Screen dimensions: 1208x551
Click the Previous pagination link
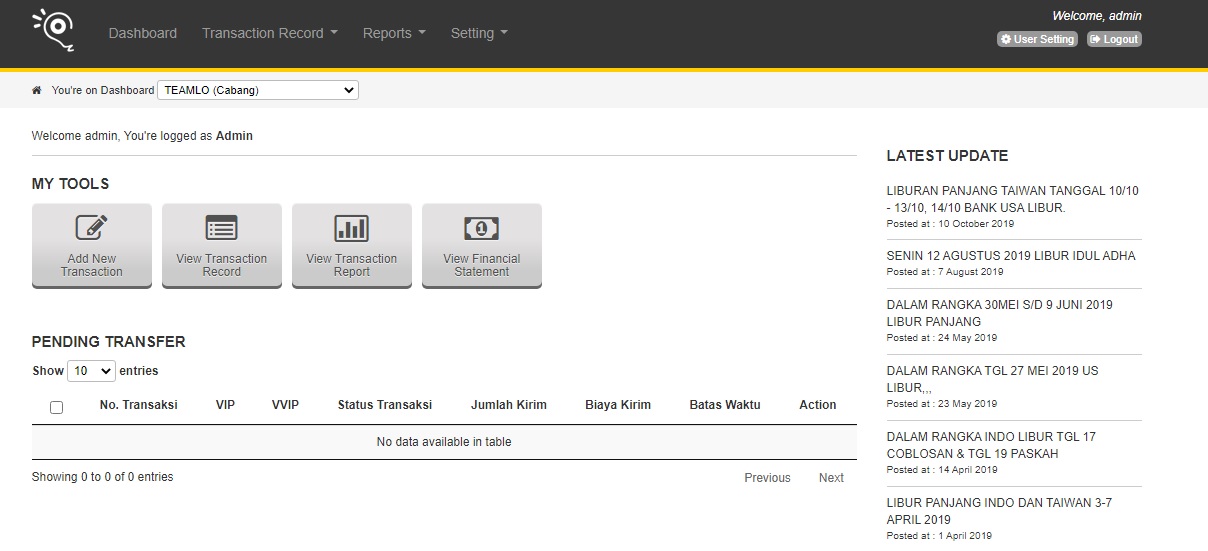point(767,478)
